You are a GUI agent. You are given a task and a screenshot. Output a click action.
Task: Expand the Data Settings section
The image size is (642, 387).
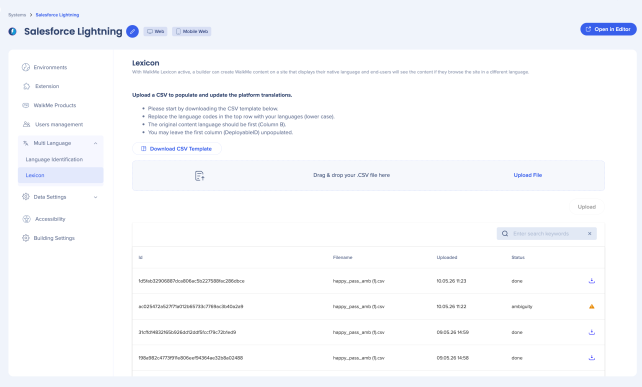[x=95, y=197]
